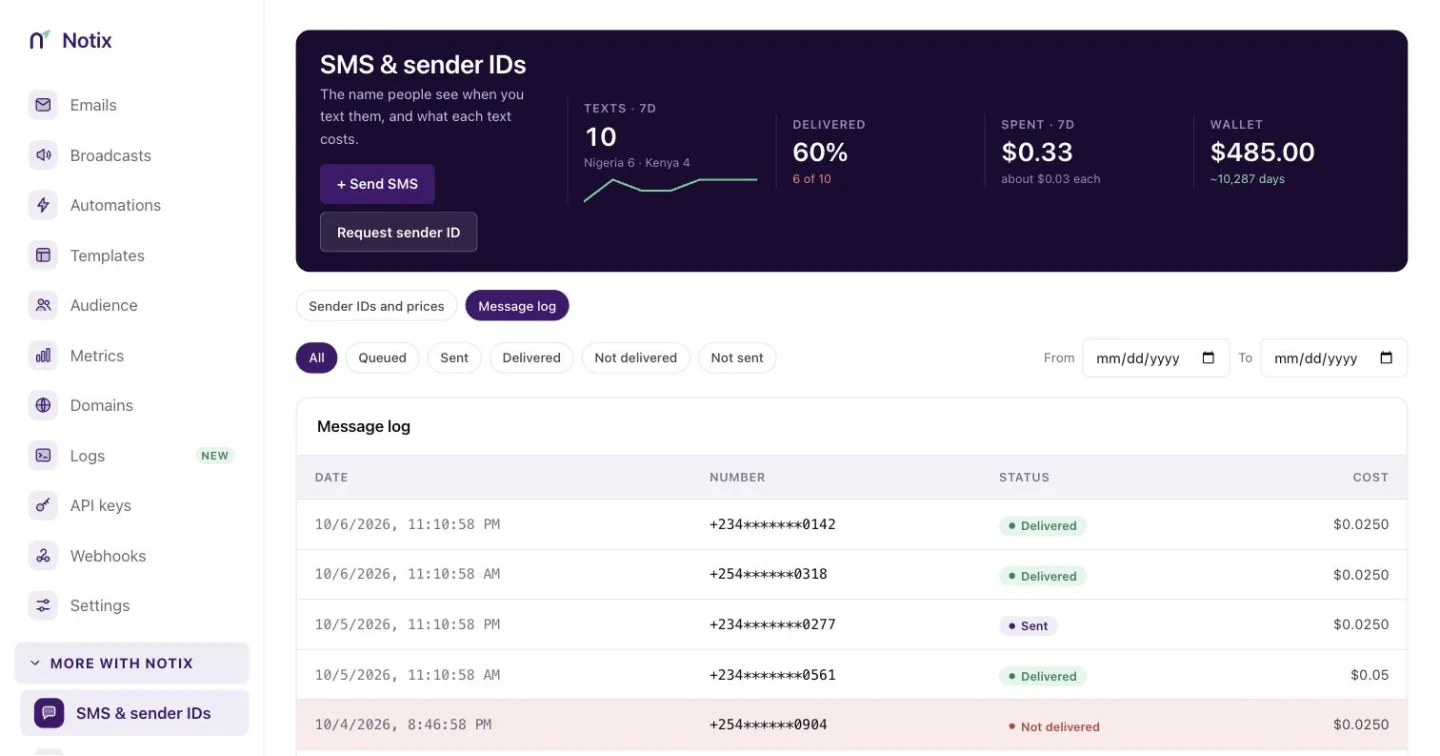Click the Automations lightning bolt icon
Screen dimensions: 1440x756
tap(43, 205)
